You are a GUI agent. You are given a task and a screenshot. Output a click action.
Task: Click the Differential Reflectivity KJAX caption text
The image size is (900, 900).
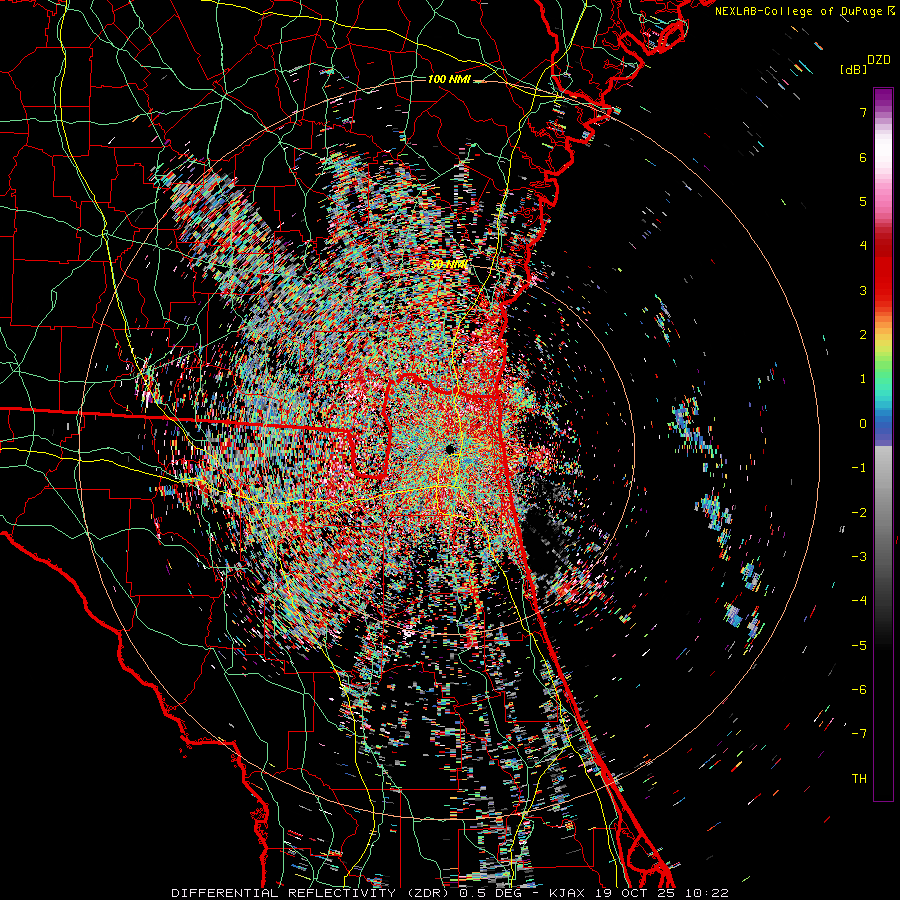coord(450,893)
